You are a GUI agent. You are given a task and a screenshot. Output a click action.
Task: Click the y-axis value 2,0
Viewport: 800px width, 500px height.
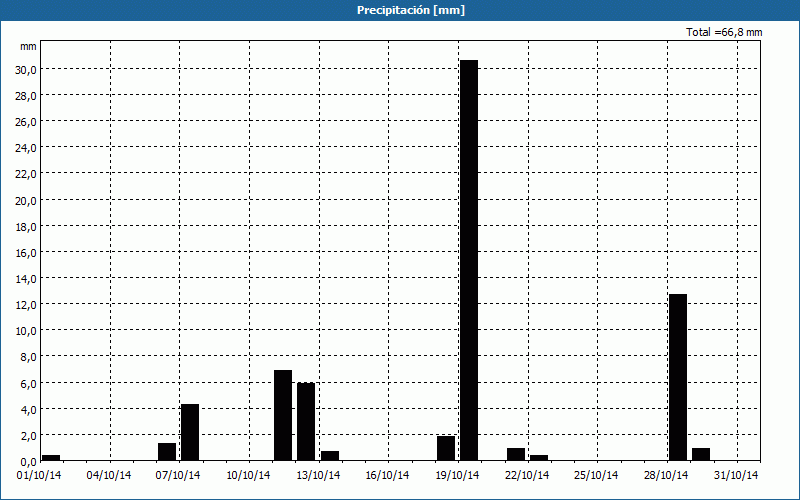pyautogui.click(x=28, y=435)
